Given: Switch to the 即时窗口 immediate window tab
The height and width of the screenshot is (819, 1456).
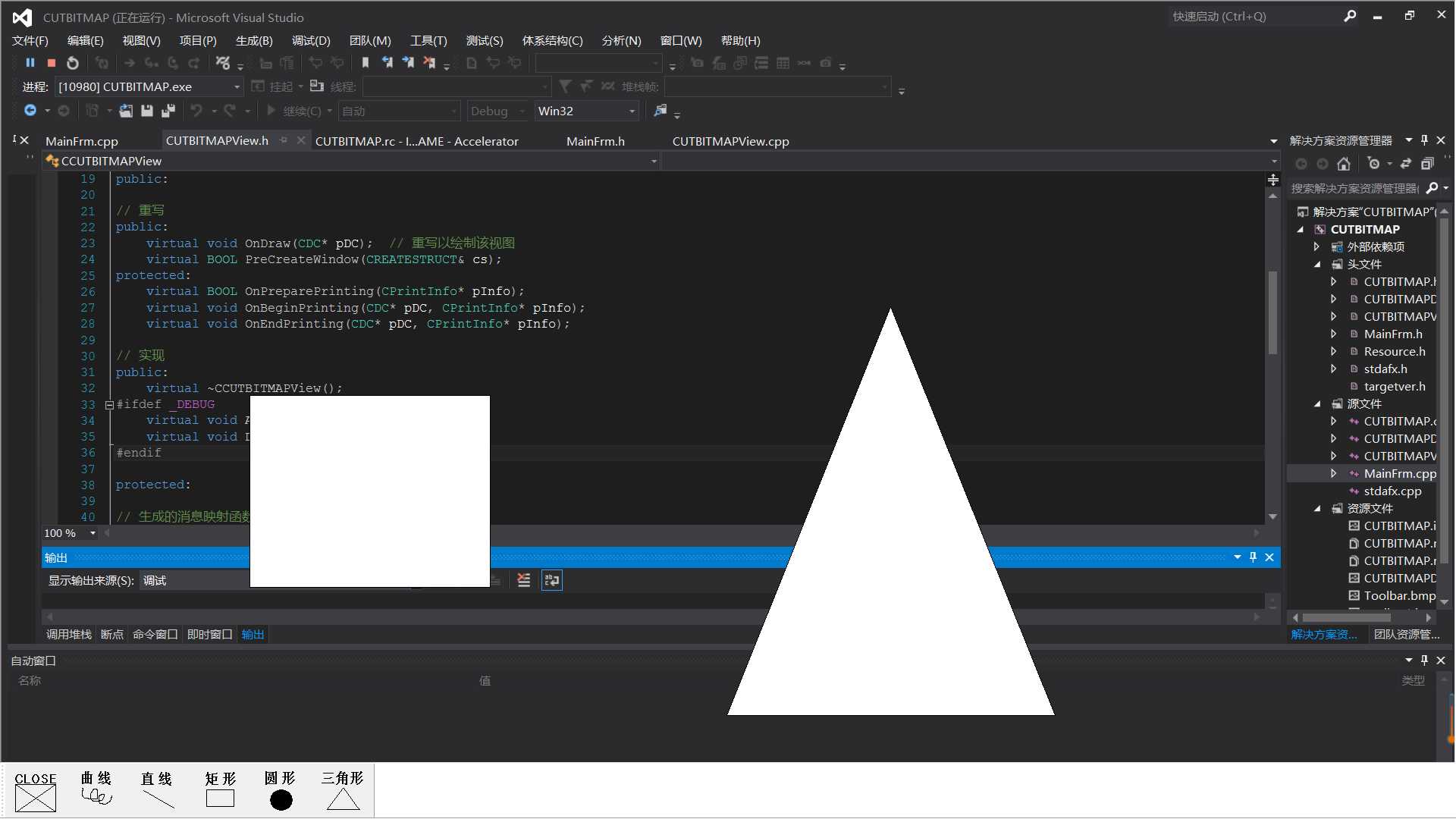Looking at the screenshot, I should [x=210, y=634].
